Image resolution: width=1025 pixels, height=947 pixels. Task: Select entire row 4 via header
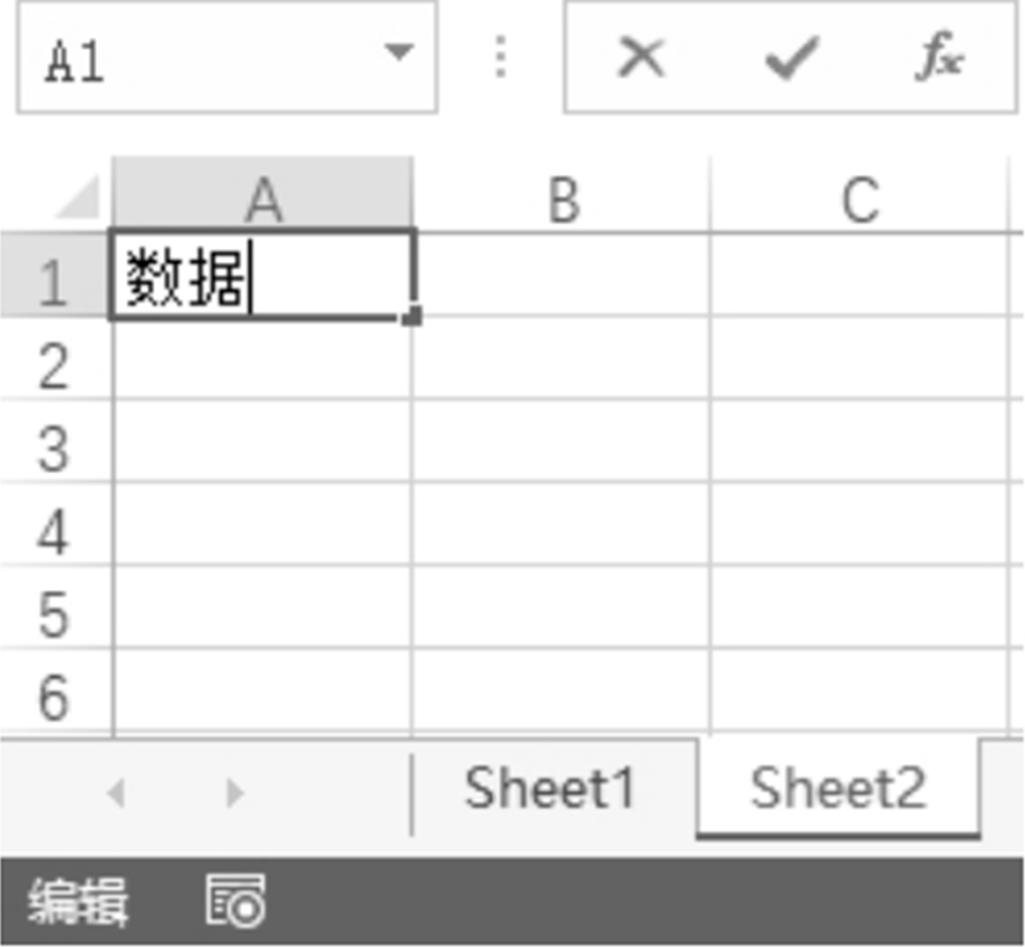[55, 531]
